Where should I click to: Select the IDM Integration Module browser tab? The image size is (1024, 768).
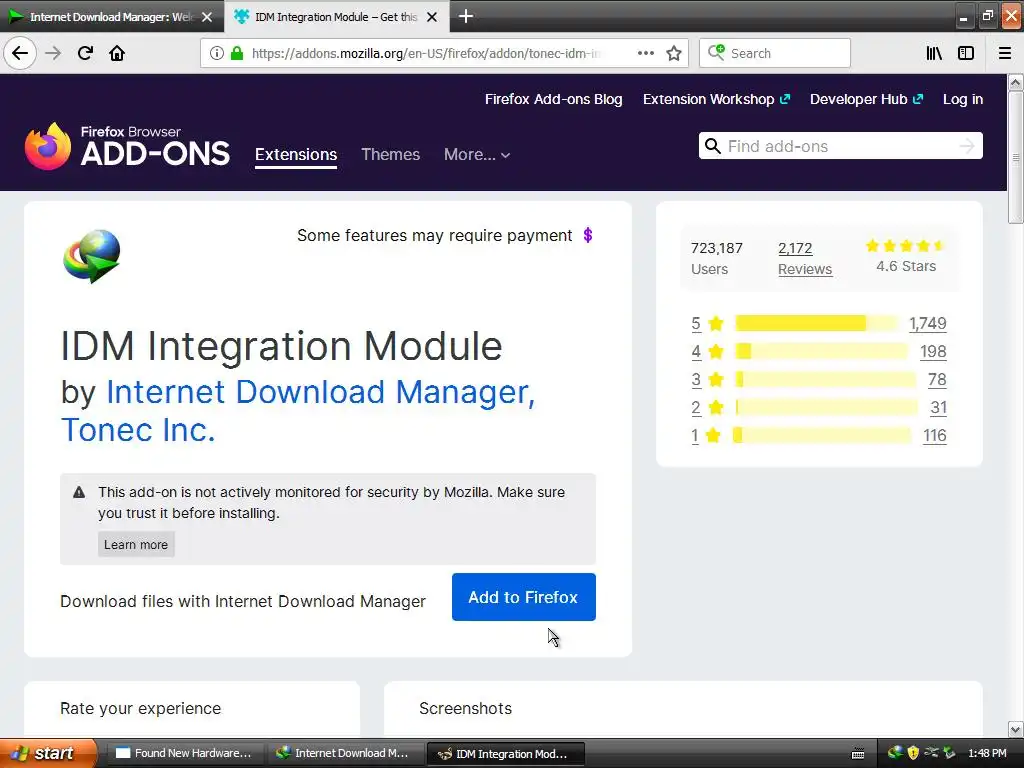point(336,17)
